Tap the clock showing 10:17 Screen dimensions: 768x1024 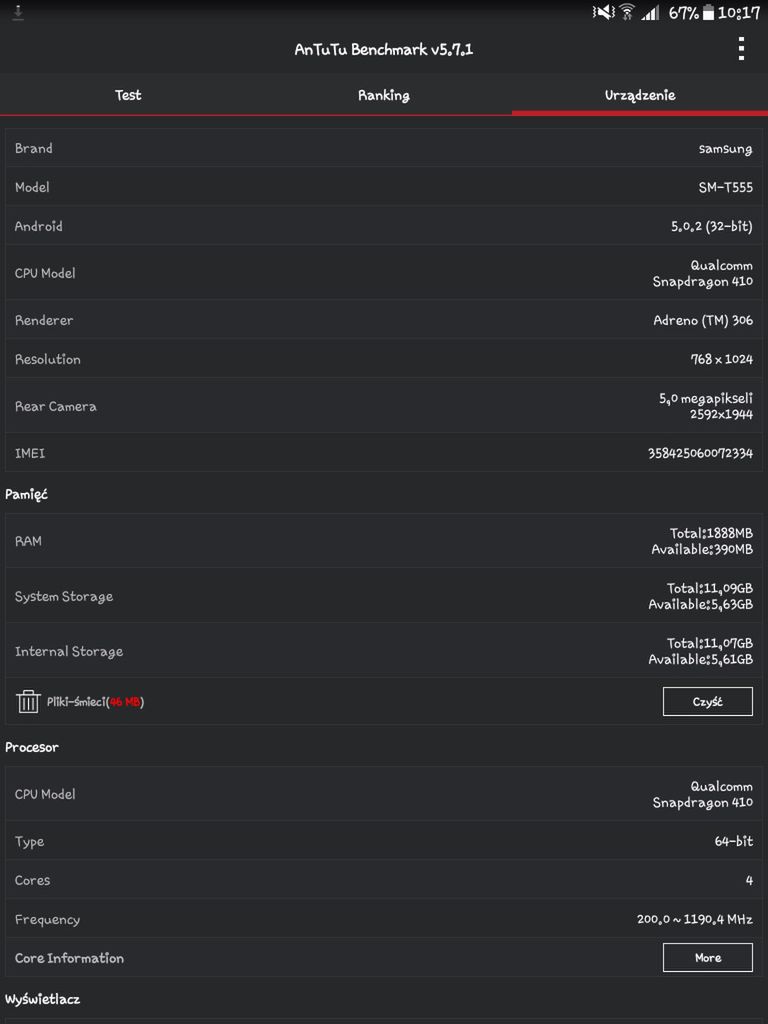click(739, 12)
